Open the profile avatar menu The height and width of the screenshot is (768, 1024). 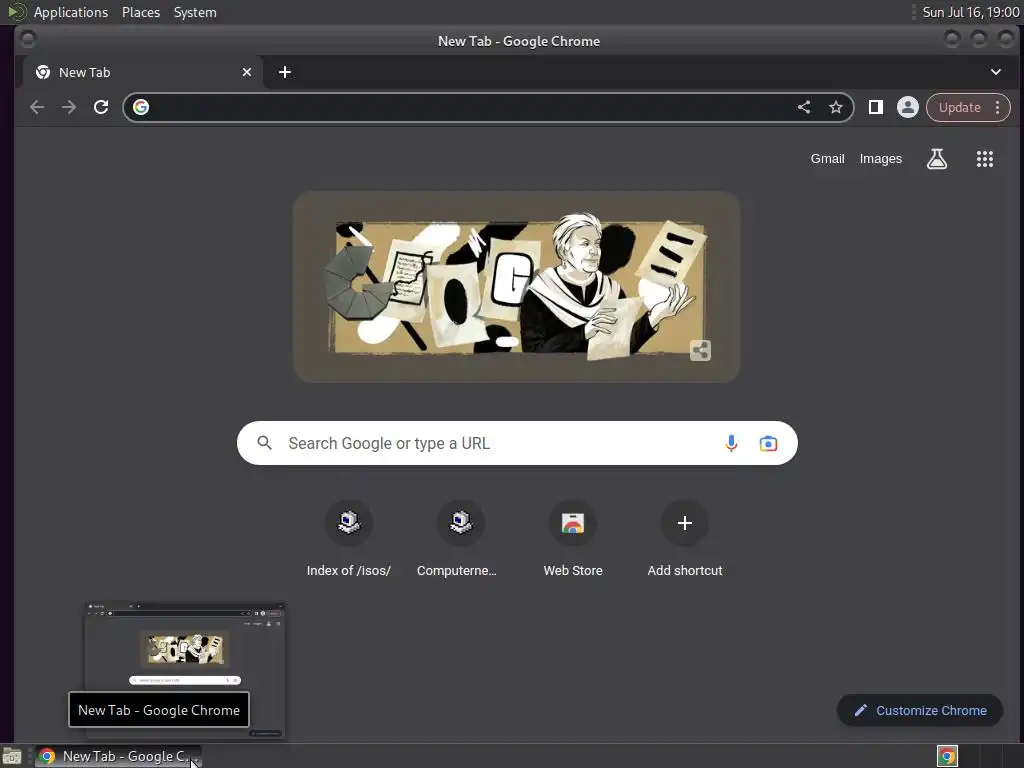(907, 107)
